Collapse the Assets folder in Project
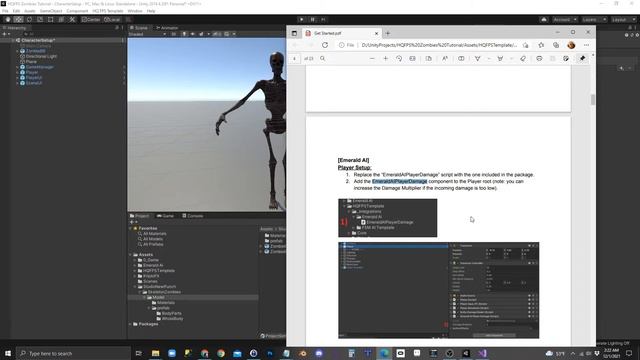 click(x=131, y=255)
